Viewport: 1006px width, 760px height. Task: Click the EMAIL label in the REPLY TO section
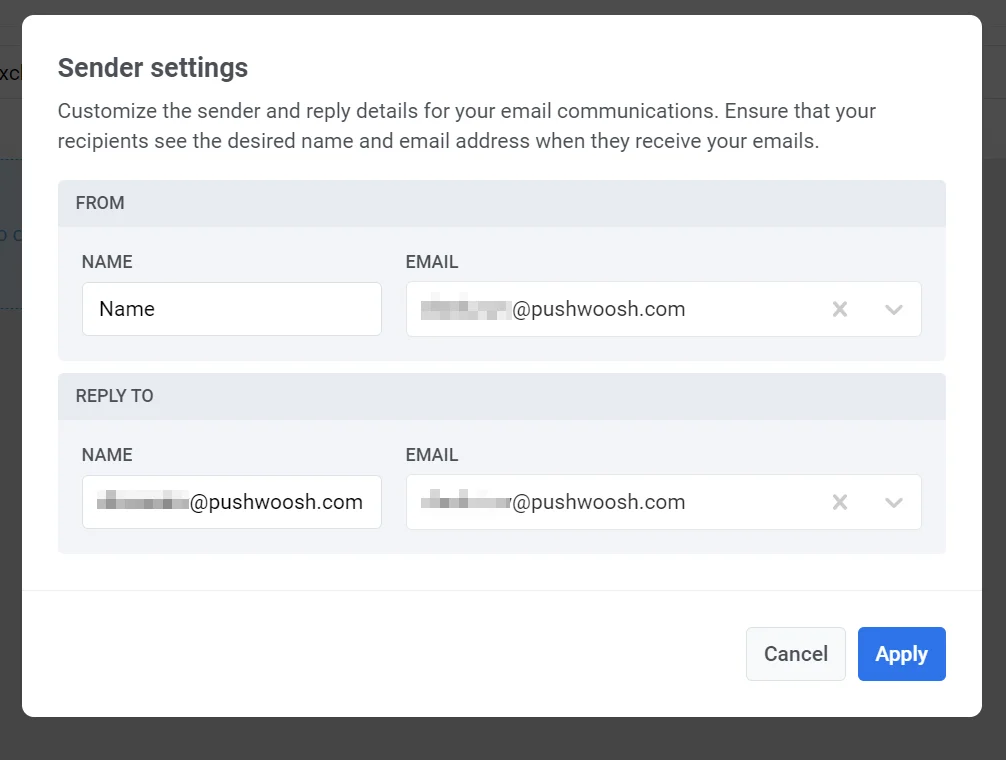431,454
